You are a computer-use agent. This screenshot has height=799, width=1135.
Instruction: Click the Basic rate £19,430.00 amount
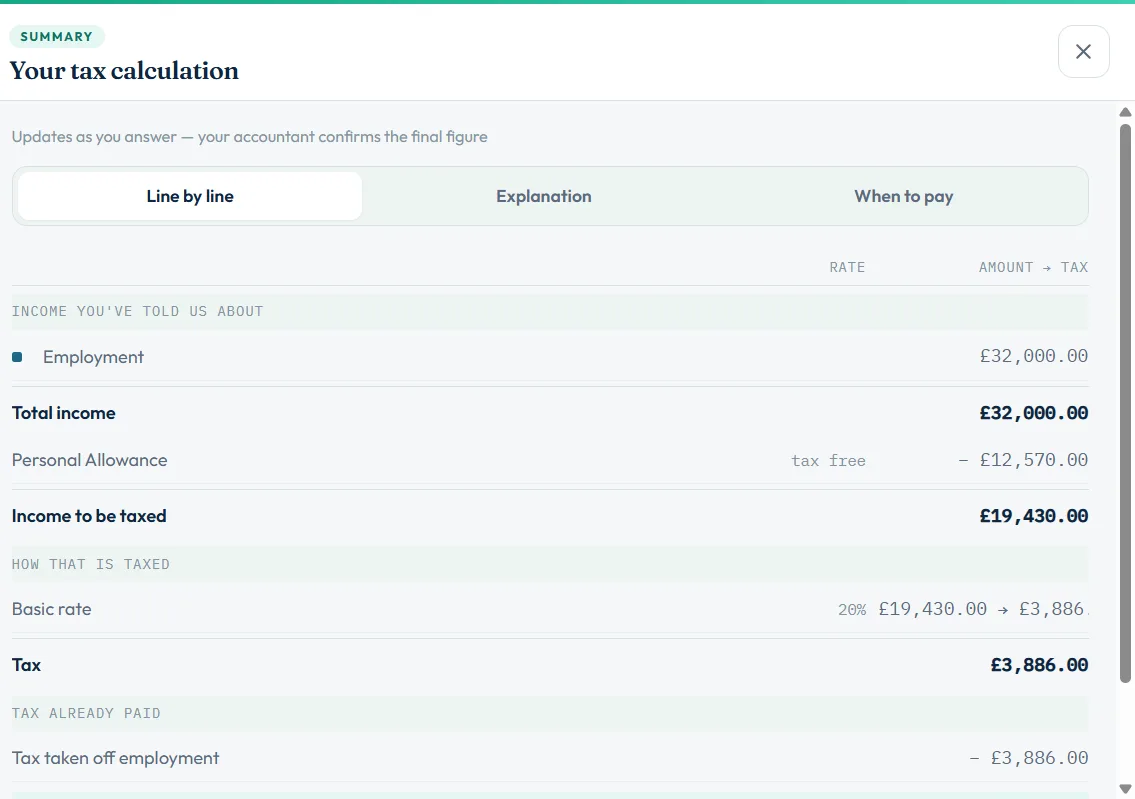[932, 609]
